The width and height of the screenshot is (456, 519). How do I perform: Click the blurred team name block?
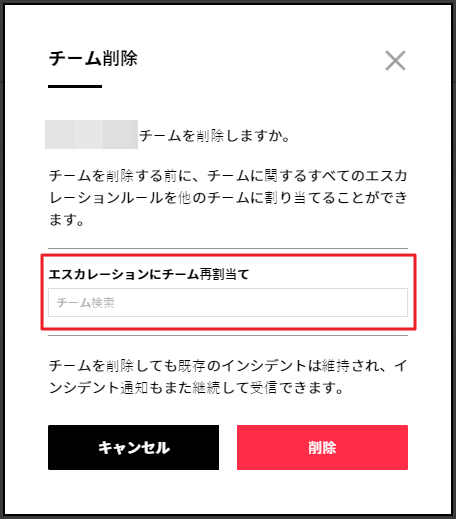[x=91, y=134]
